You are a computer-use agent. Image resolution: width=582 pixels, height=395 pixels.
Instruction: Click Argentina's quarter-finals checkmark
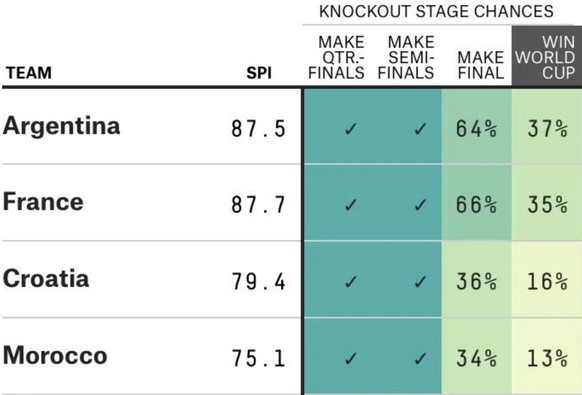tap(350, 129)
